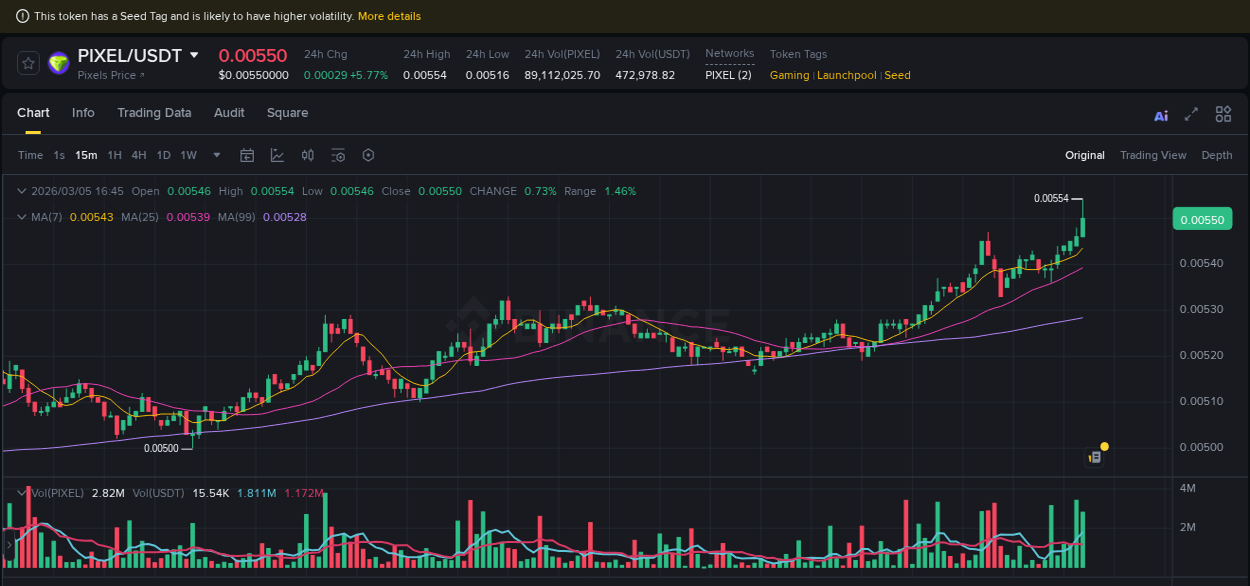
Task: Open the Launchpool token tag
Action: coord(847,75)
